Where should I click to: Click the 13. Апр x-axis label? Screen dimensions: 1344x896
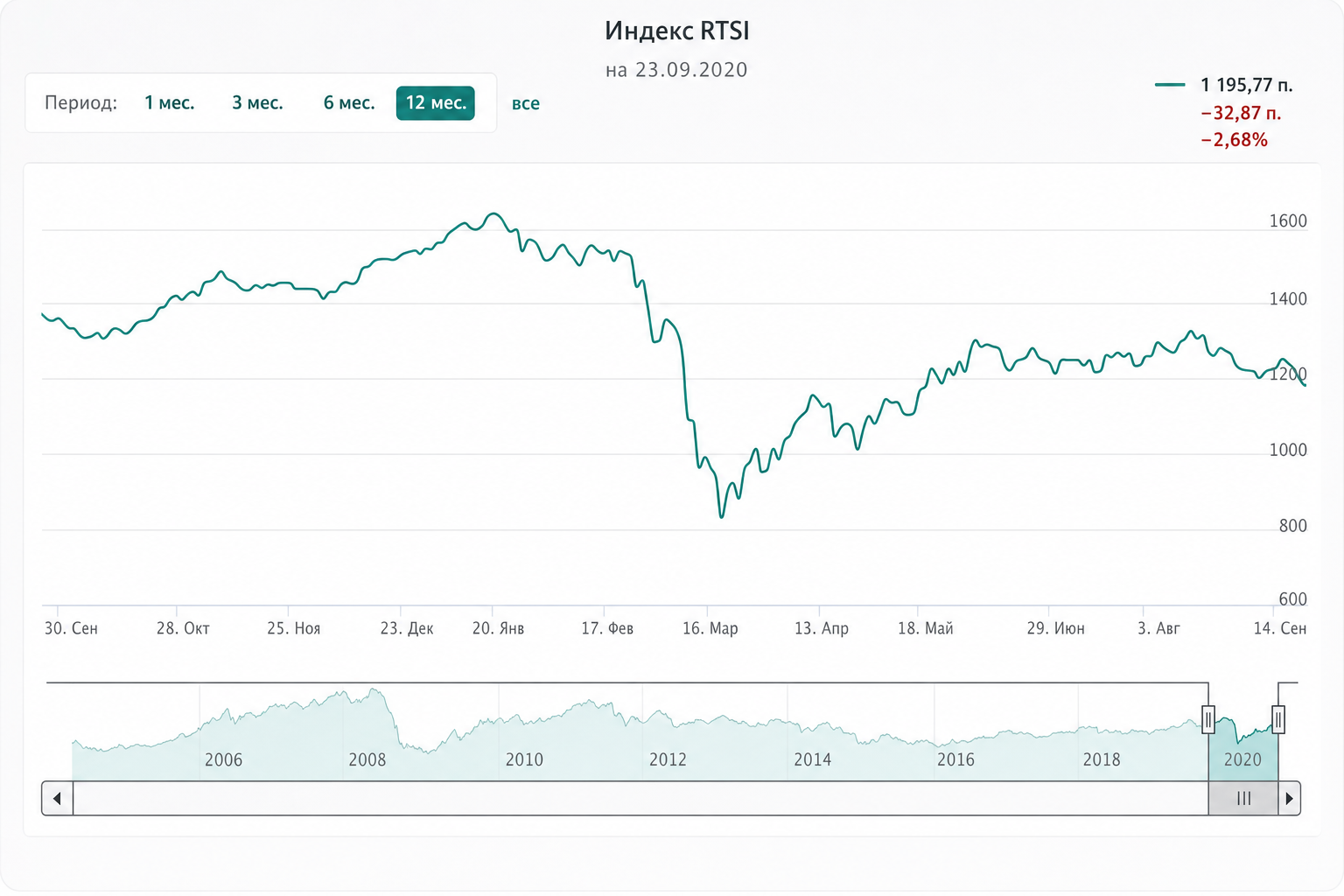[x=822, y=628]
